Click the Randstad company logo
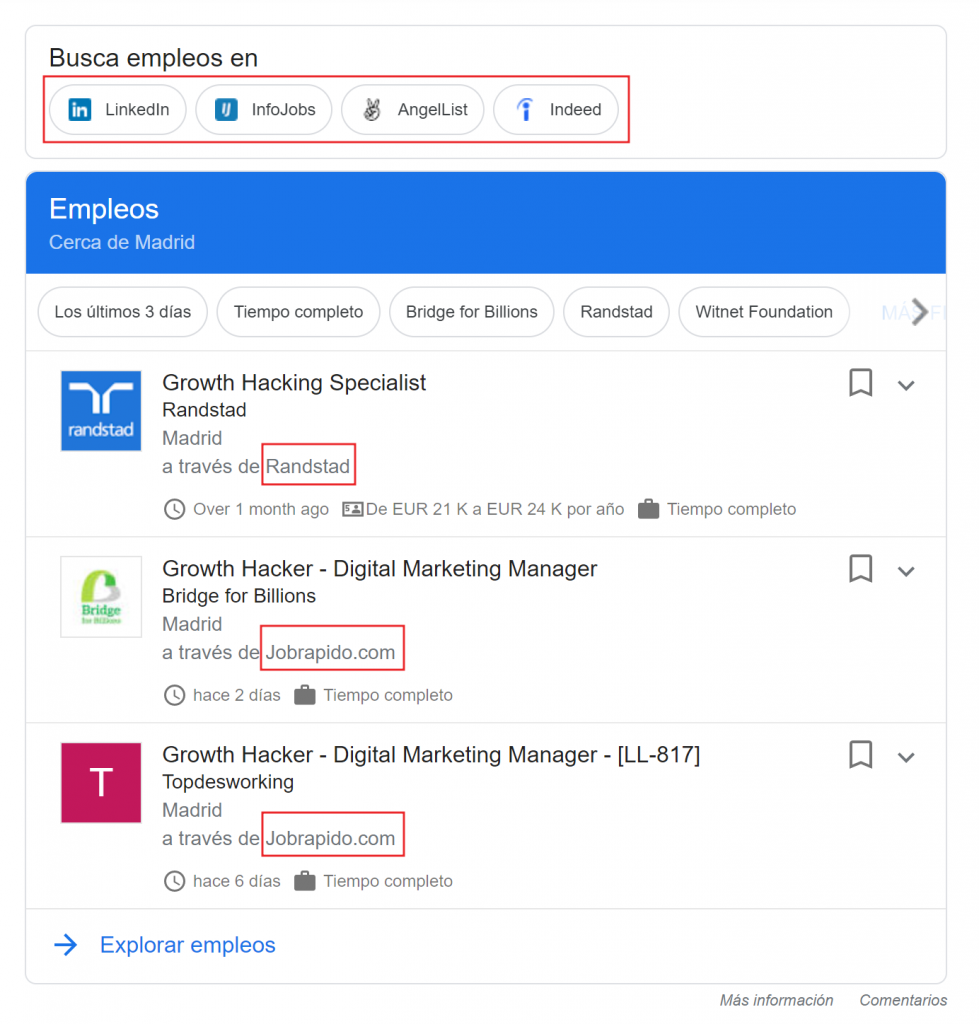The height and width of the screenshot is (1024, 979). click(x=101, y=411)
